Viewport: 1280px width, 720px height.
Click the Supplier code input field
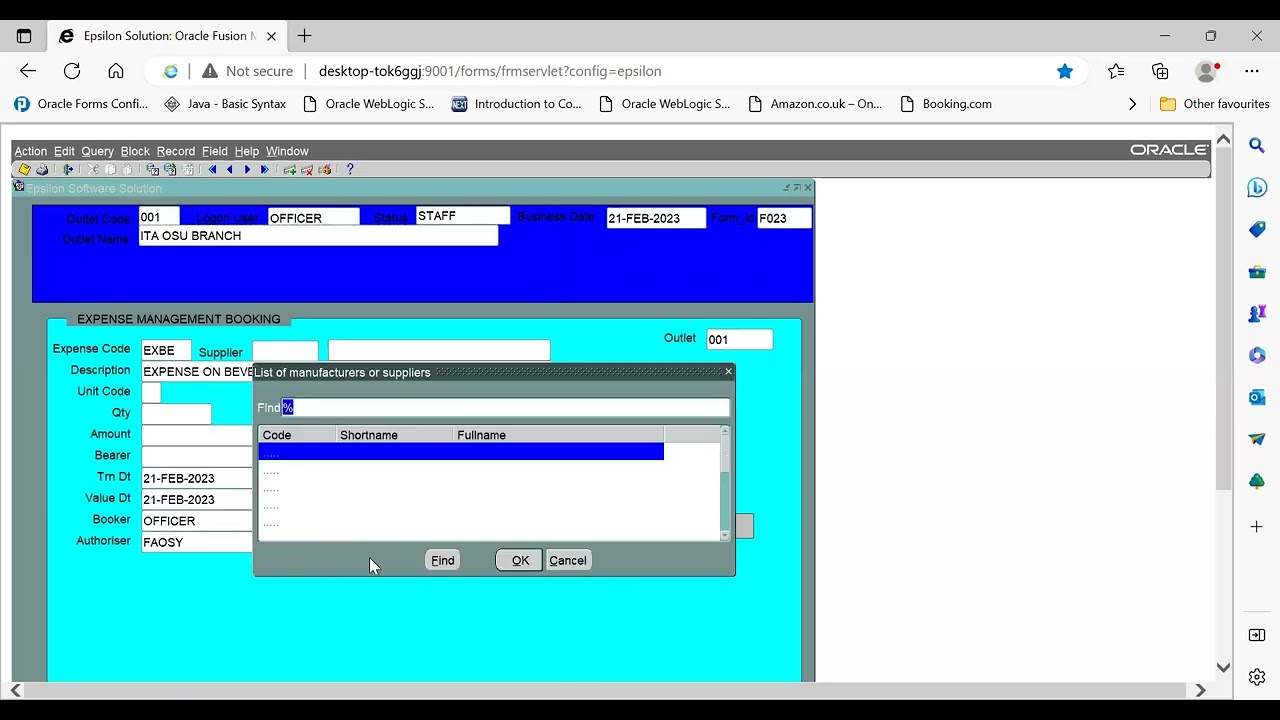tap(285, 350)
